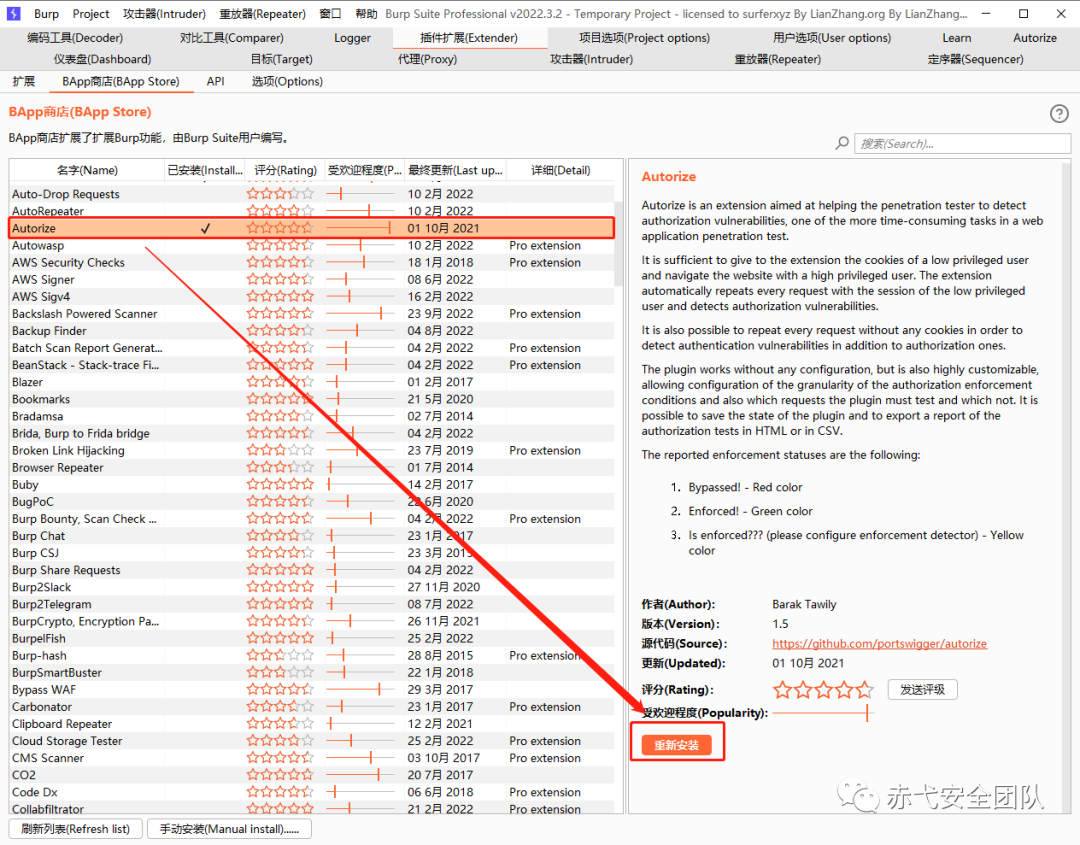Screen dimensions: 1080x845
Task: Select the Cloud Storage Tester row
Action: point(311,741)
